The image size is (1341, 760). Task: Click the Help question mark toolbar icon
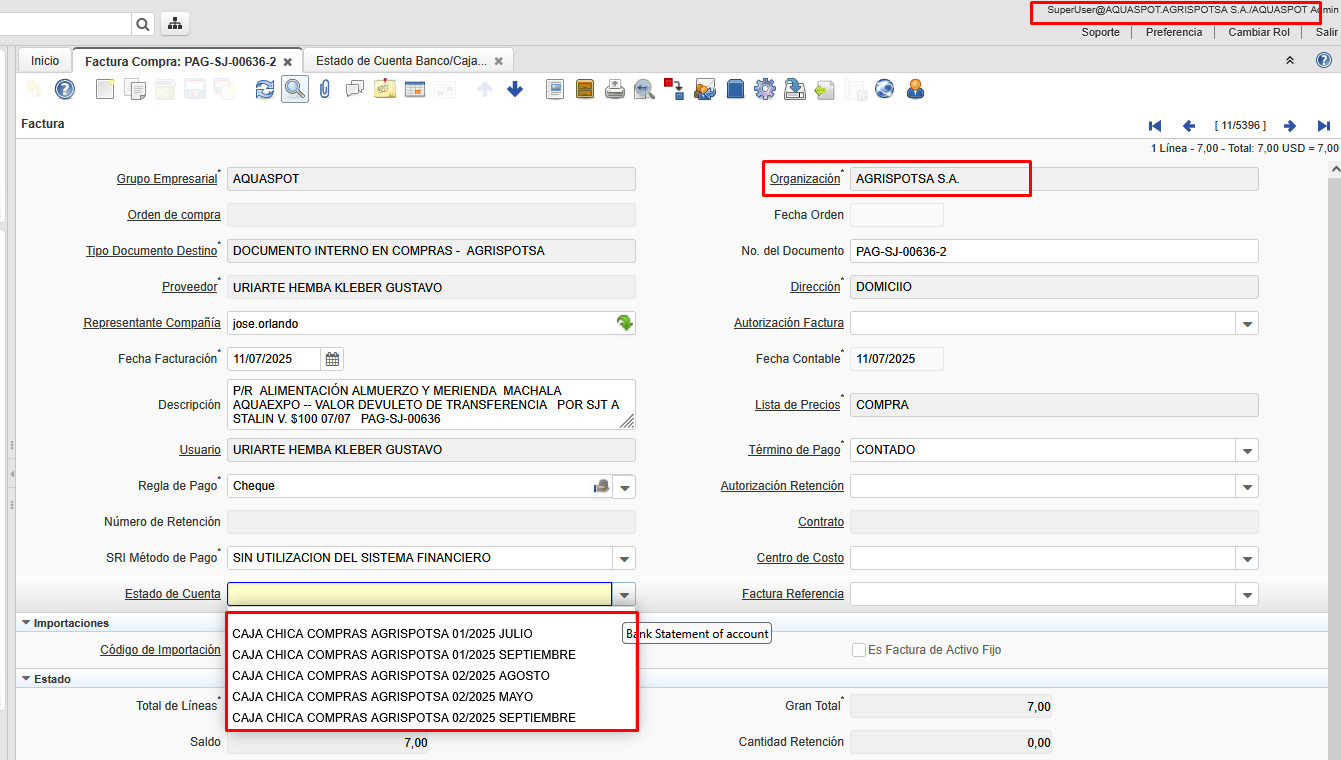click(x=65, y=90)
